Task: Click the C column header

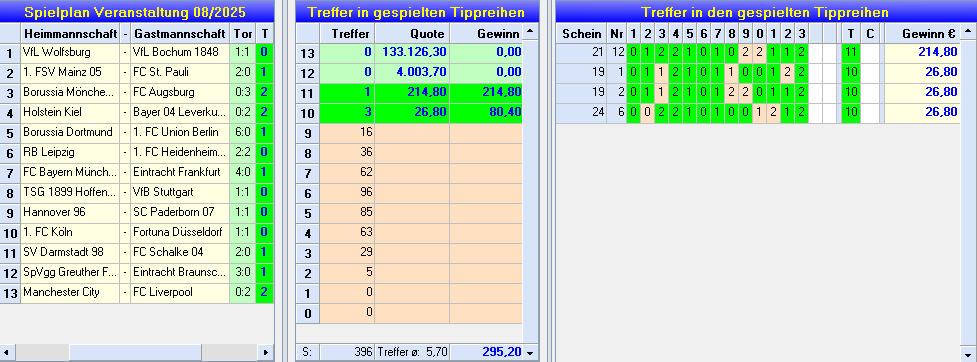Action: 870,33
